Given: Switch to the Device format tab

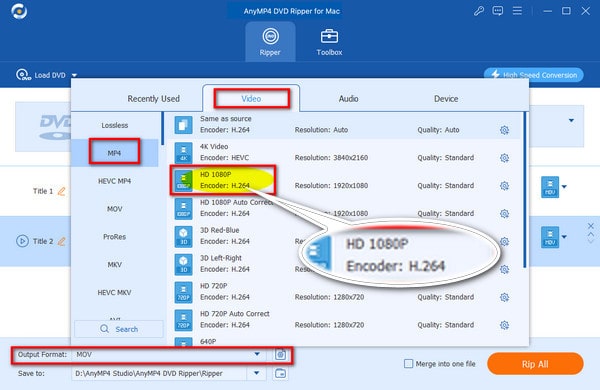Looking at the screenshot, I should 446,99.
